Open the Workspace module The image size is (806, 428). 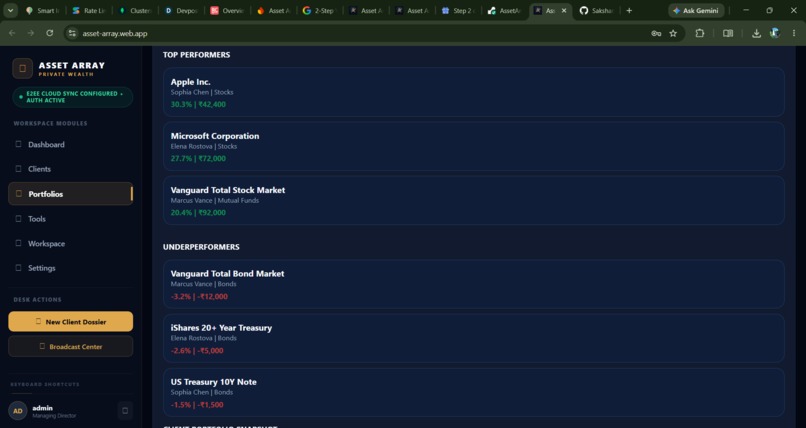click(x=70, y=244)
